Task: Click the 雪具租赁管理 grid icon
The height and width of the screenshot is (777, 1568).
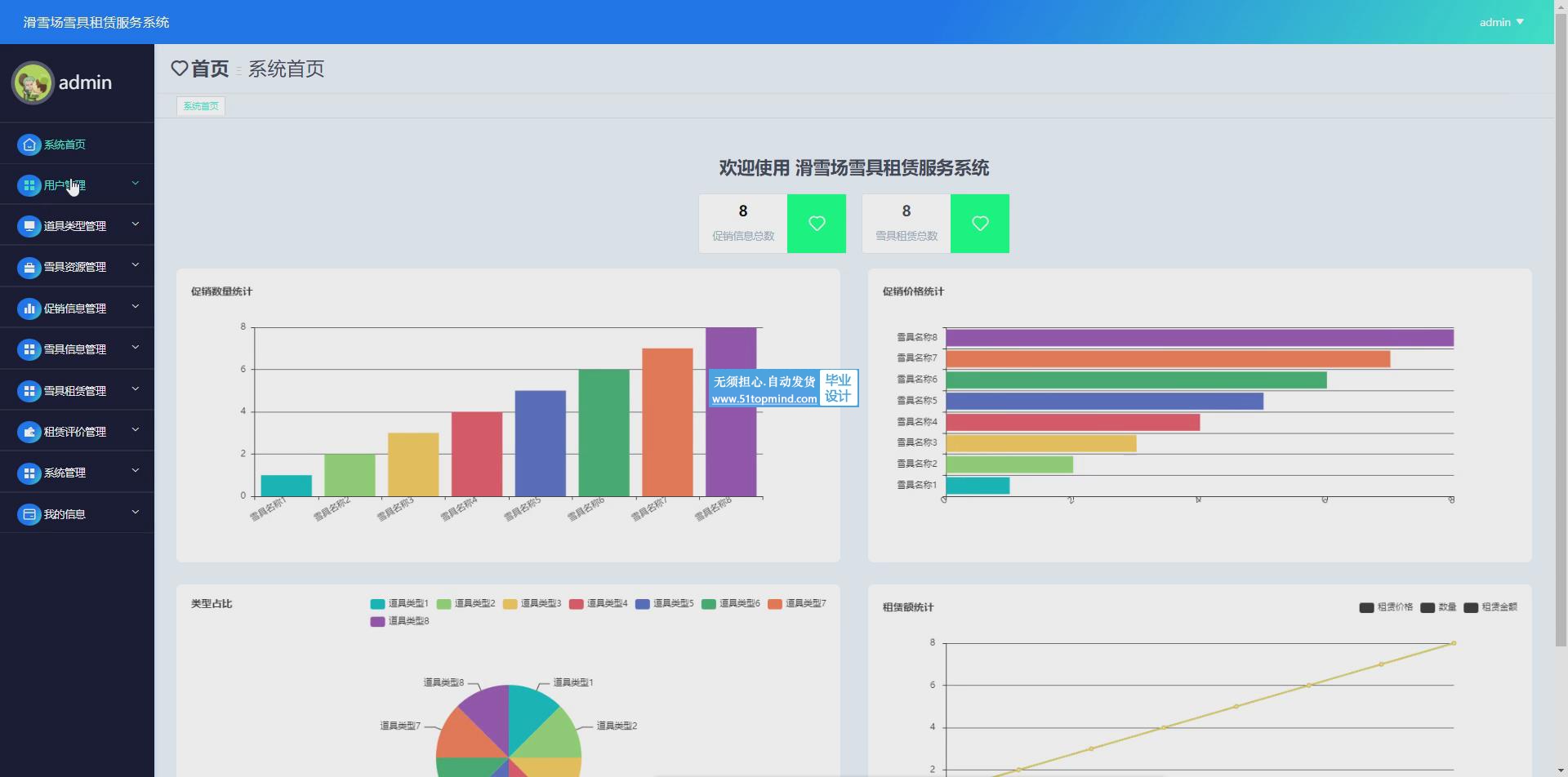Action: pos(29,391)
